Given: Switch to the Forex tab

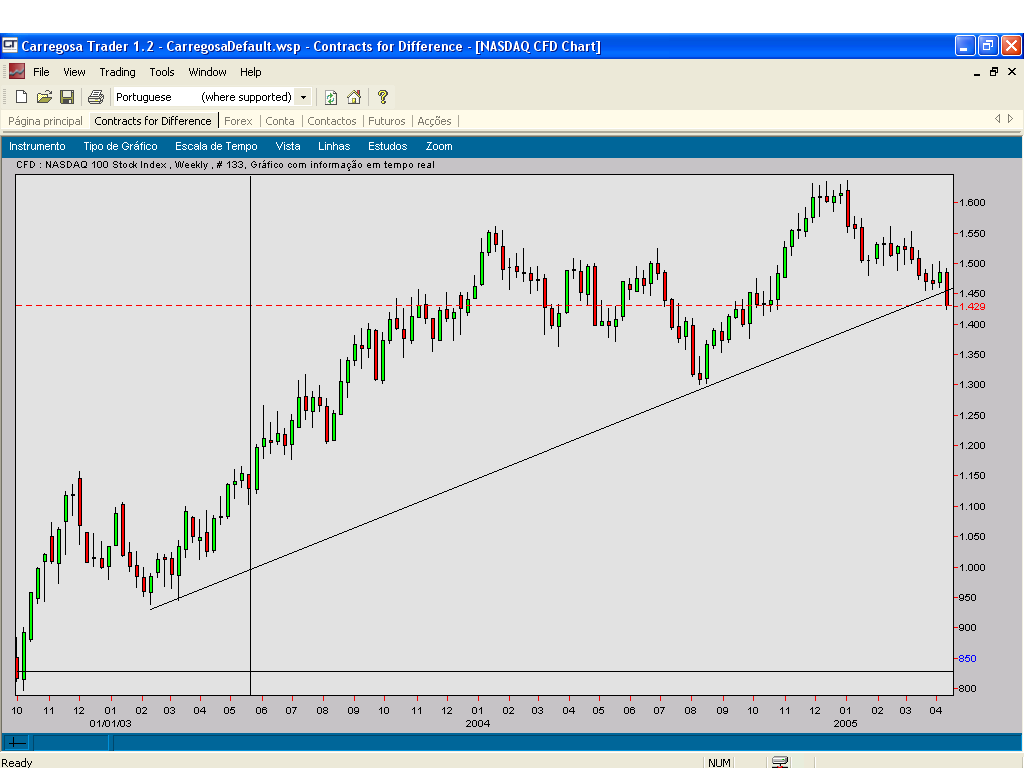Looking at the screenshot, I should point(238,121).
